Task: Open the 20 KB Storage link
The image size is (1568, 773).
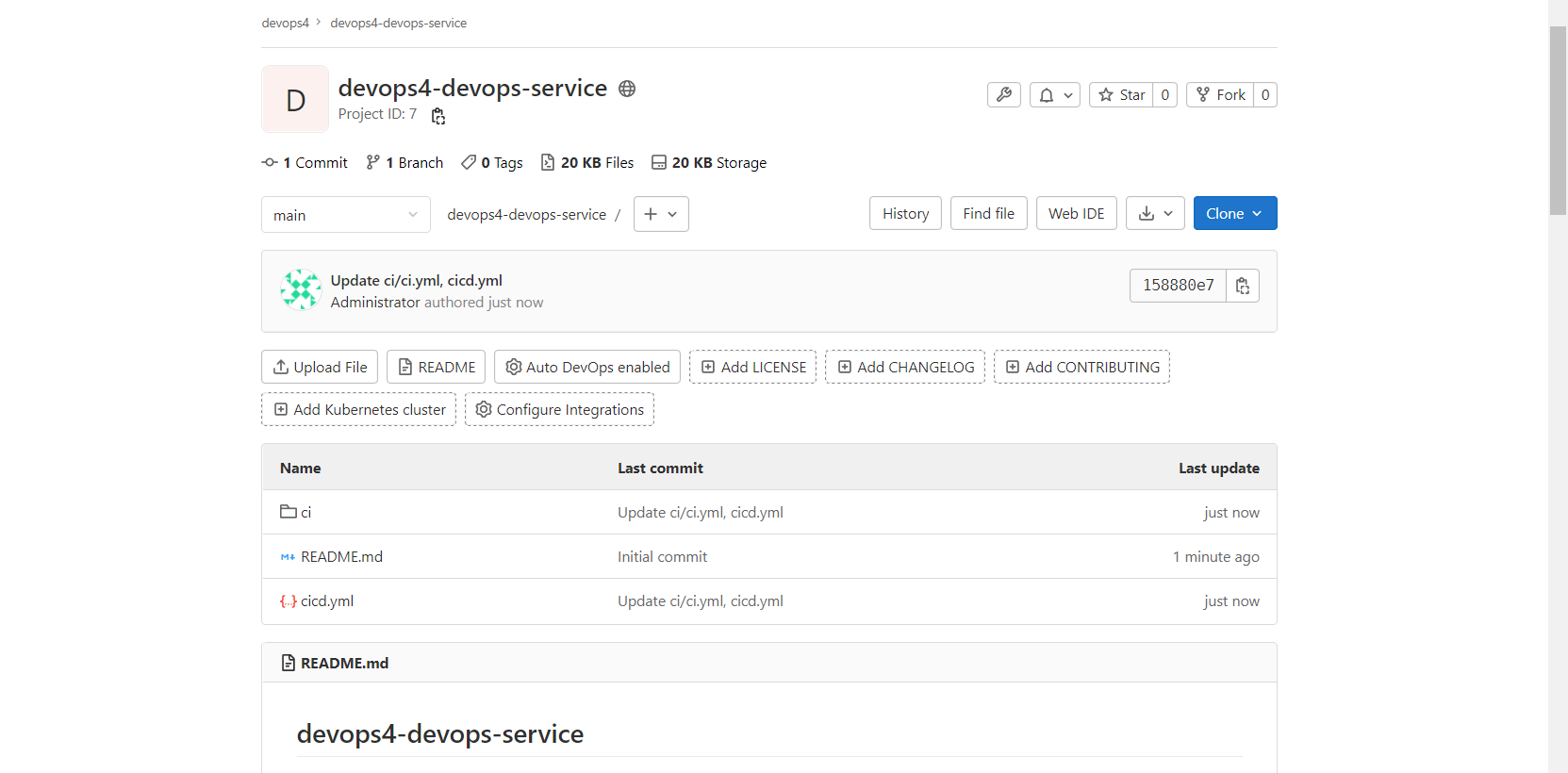Action: click(x=709, y=163)
